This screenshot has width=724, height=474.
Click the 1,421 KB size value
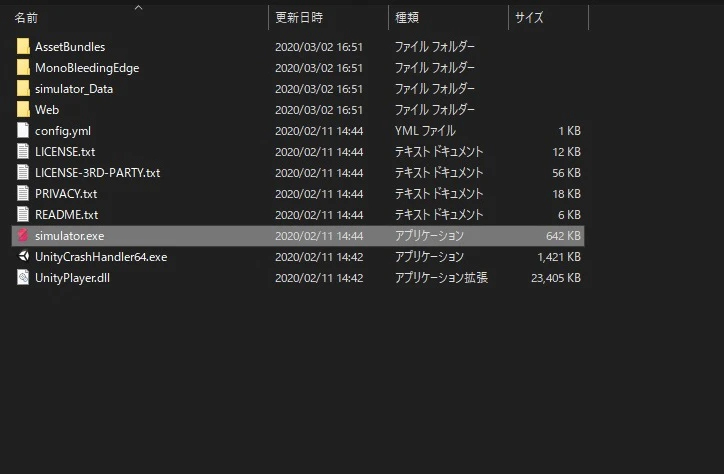click(x=559, y=257)
